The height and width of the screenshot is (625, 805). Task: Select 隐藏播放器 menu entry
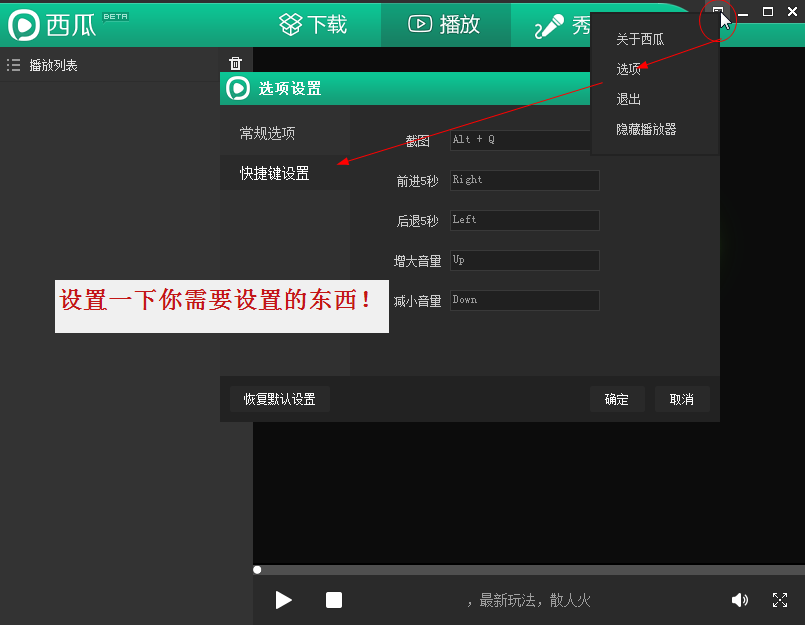tap(646, 129)
